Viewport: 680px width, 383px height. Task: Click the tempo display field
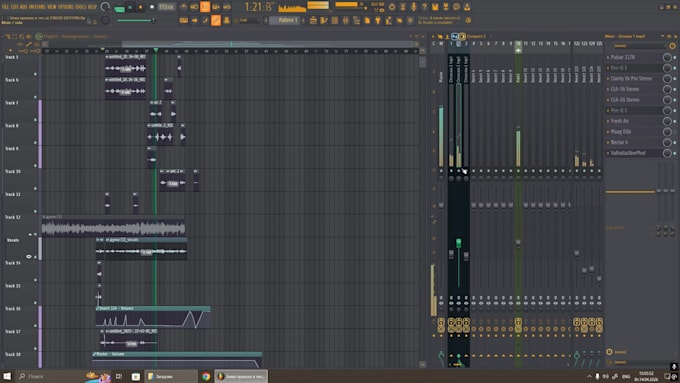(x=166, y=7)
